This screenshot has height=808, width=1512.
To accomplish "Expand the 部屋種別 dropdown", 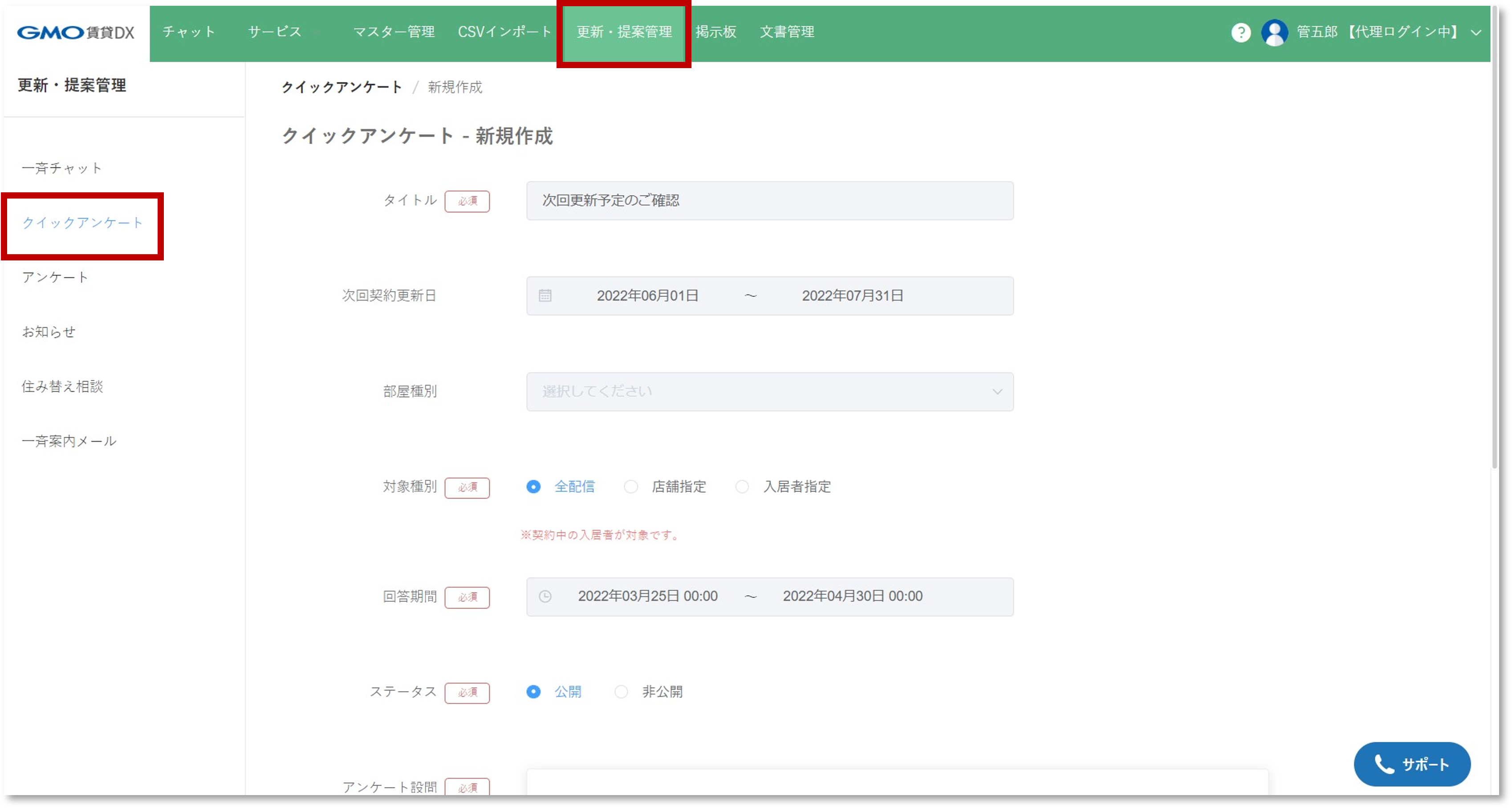I will coord(769,391).
